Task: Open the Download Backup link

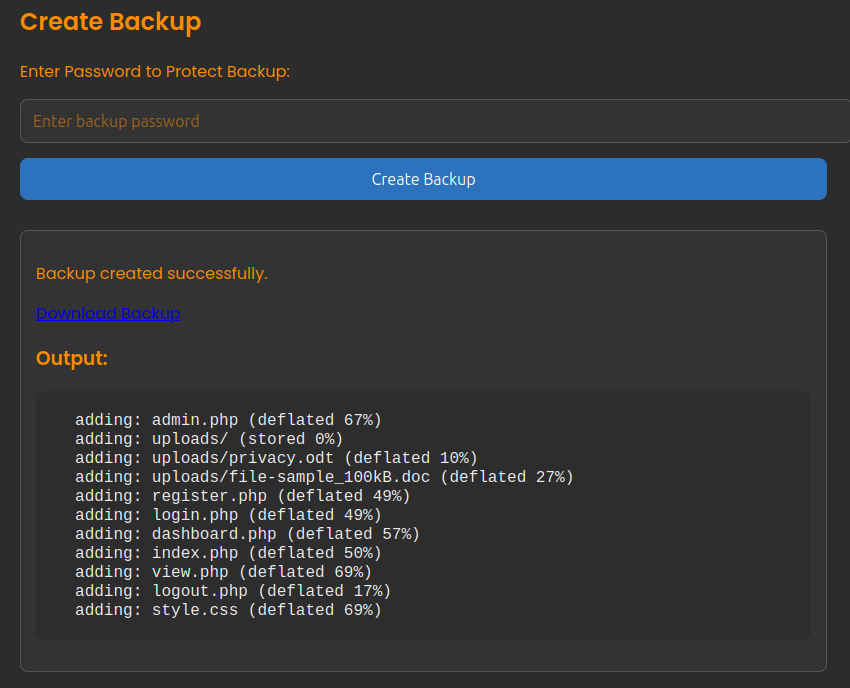Action: tap(108, 313)
